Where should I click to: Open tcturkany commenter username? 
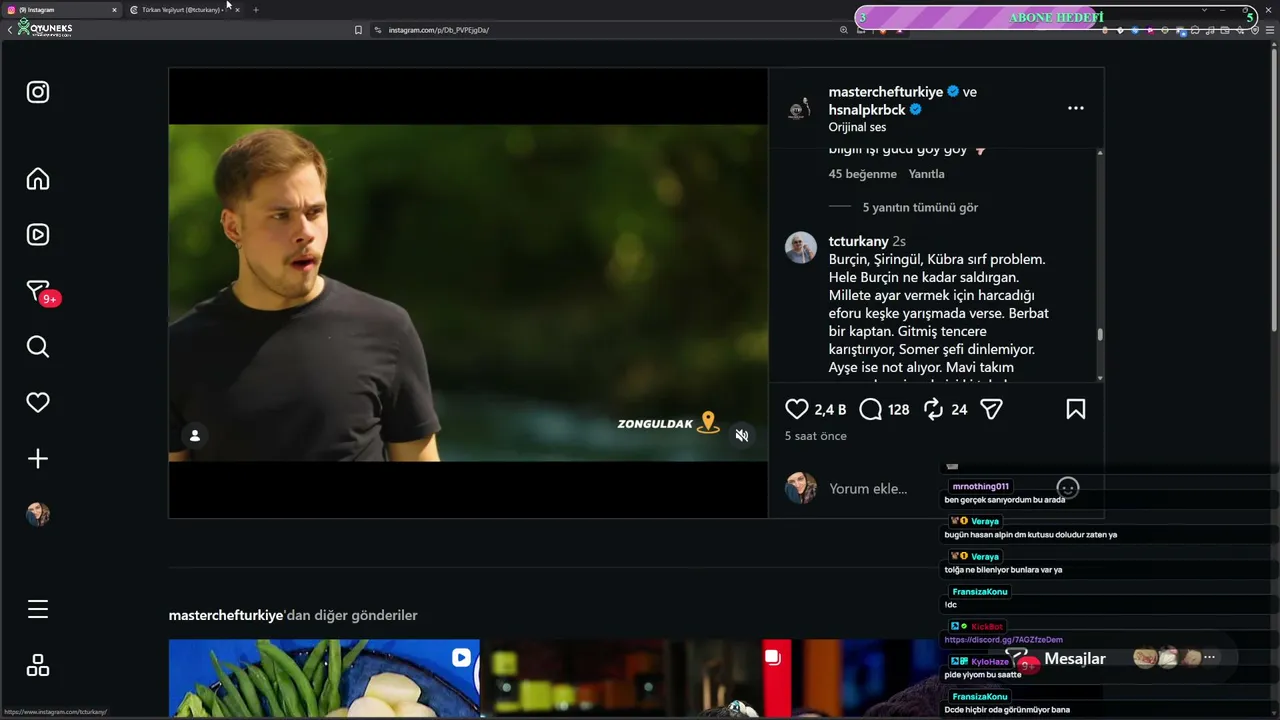tap(859, 241)
